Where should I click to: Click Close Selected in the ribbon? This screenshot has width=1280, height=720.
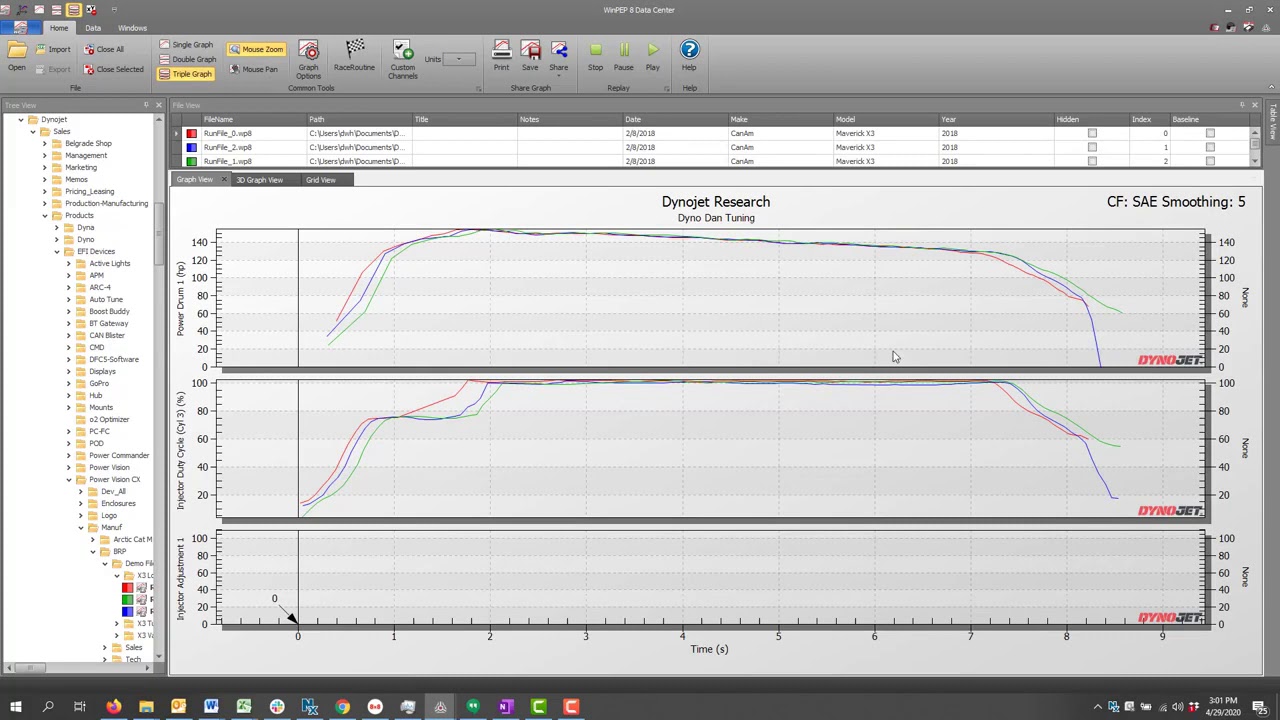tap(113, 69)
